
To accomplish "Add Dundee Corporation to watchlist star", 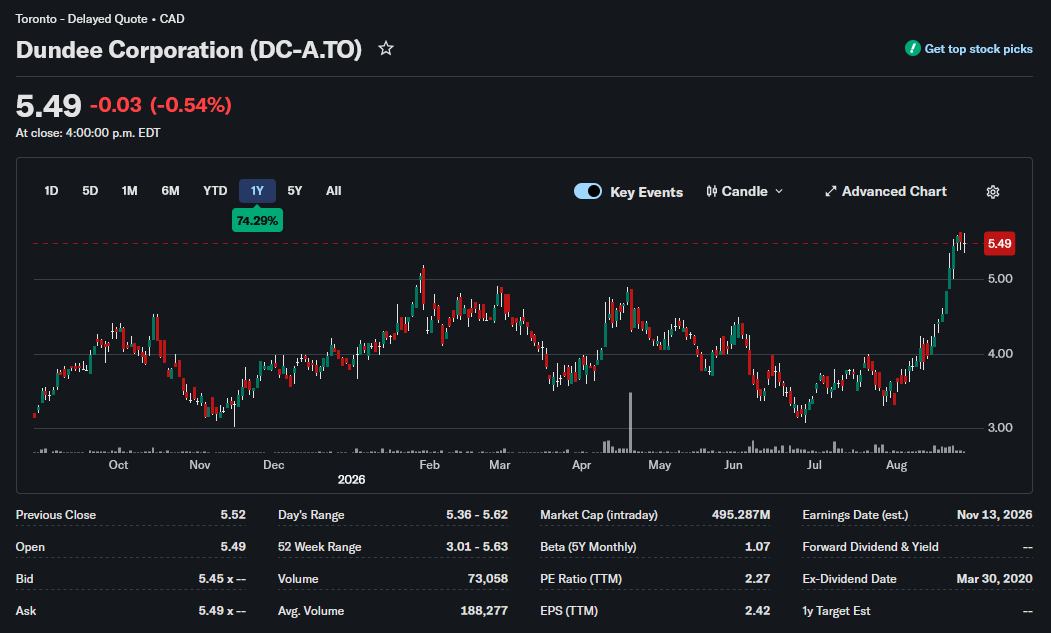I will tap(385, 48).
